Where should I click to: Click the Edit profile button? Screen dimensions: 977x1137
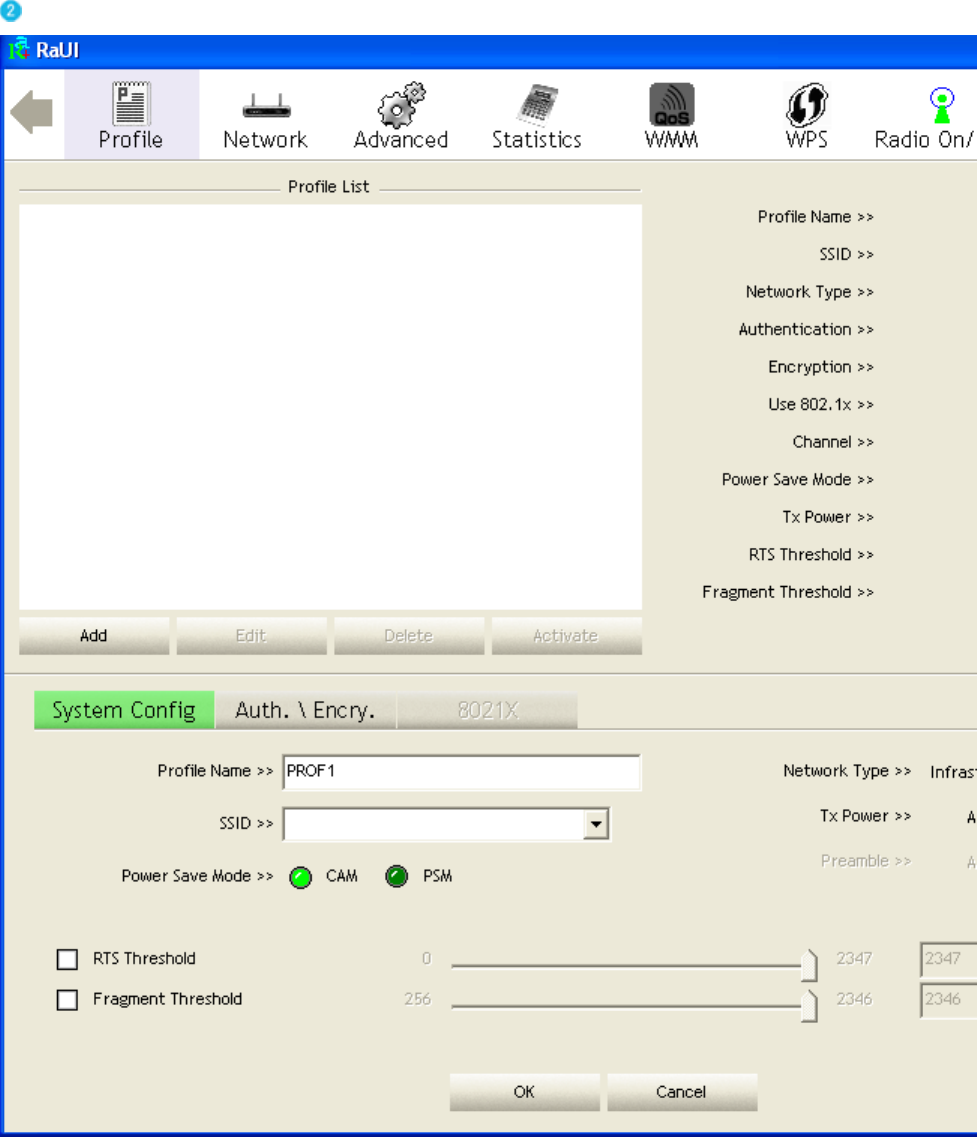point(251,636)
